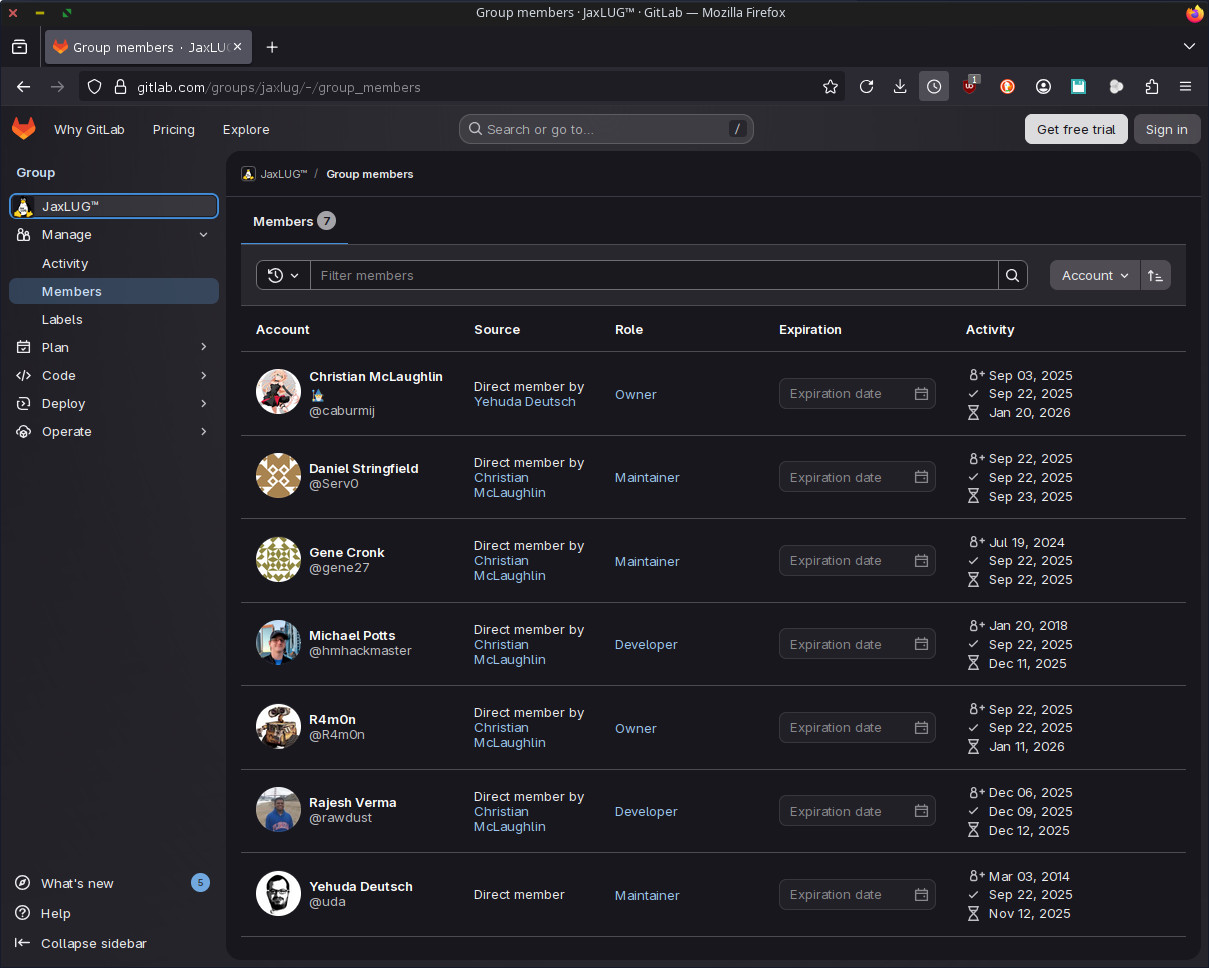The image size is (1209, 968).
Task: Open the calendar icon in Daniel Stringfield's expiration field
Action: click(921, 477)
